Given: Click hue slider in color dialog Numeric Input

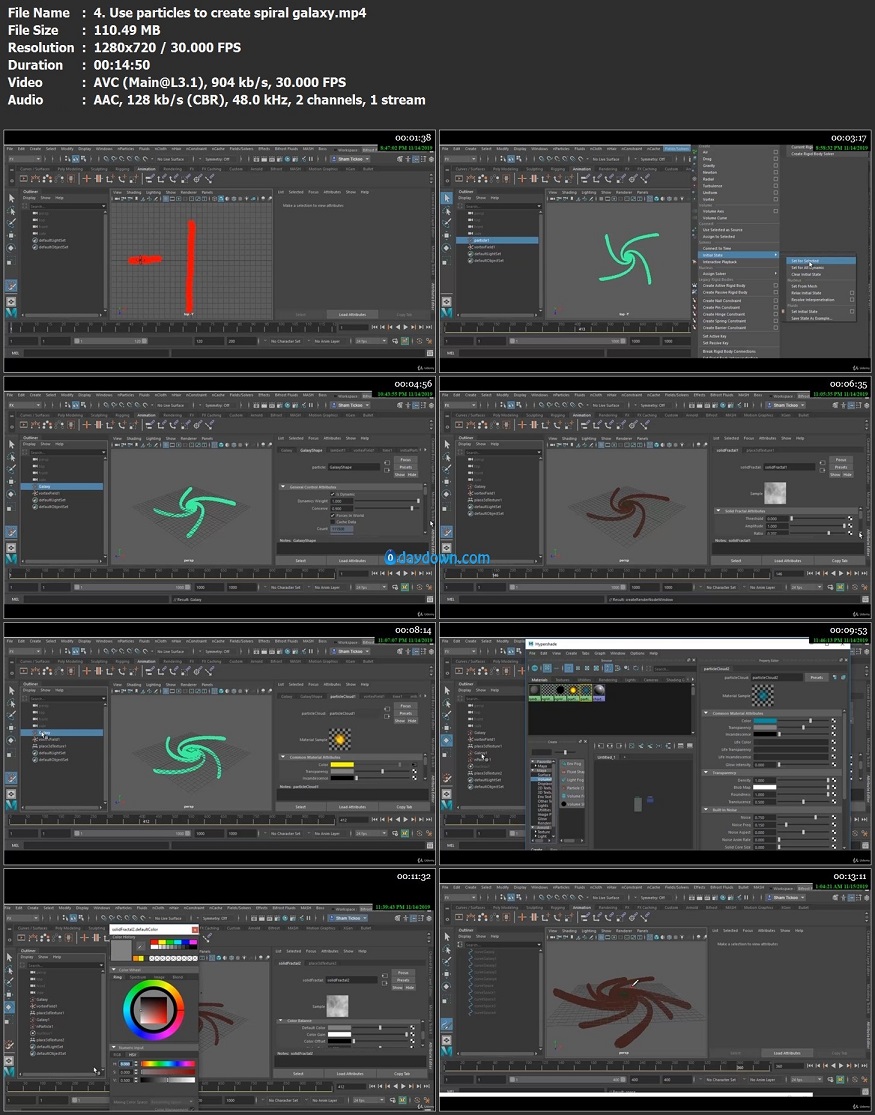Looking at the screenshot, I should 168,1064.
